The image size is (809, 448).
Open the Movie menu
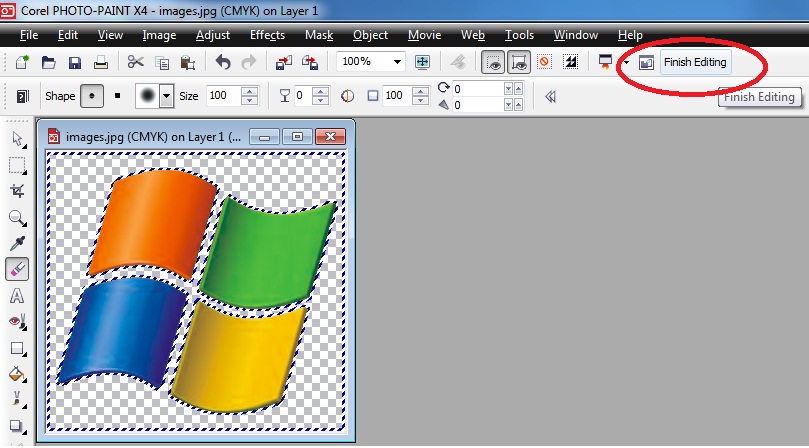tap(424, 35)
